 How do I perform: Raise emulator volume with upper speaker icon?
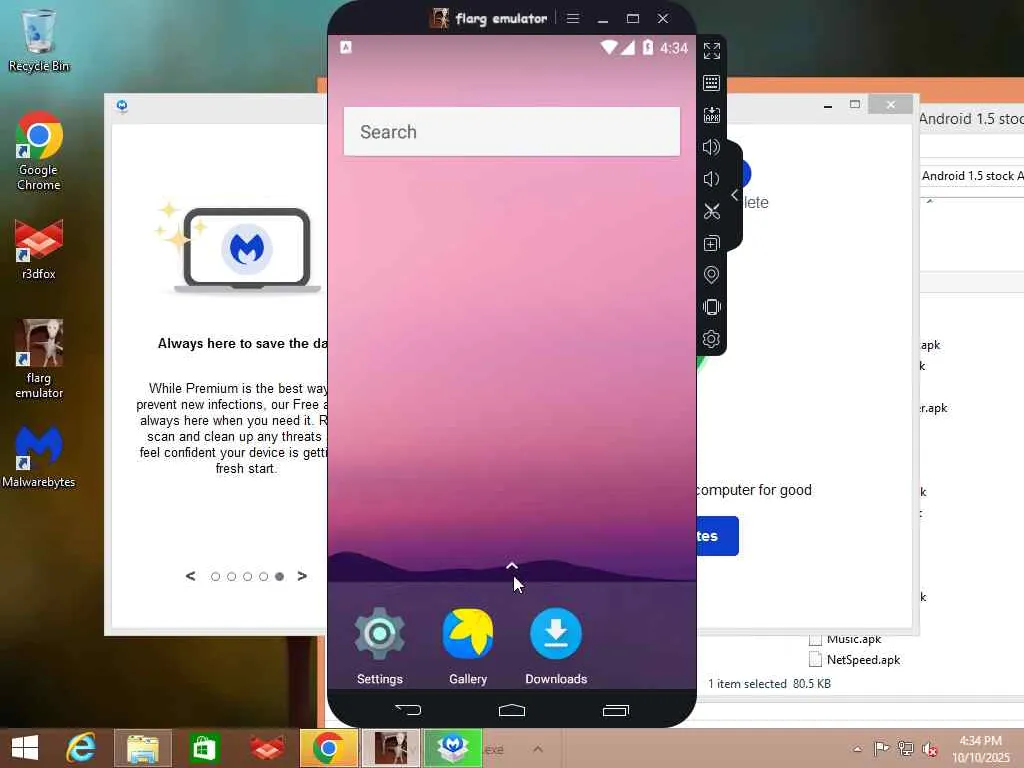(711, 147)
